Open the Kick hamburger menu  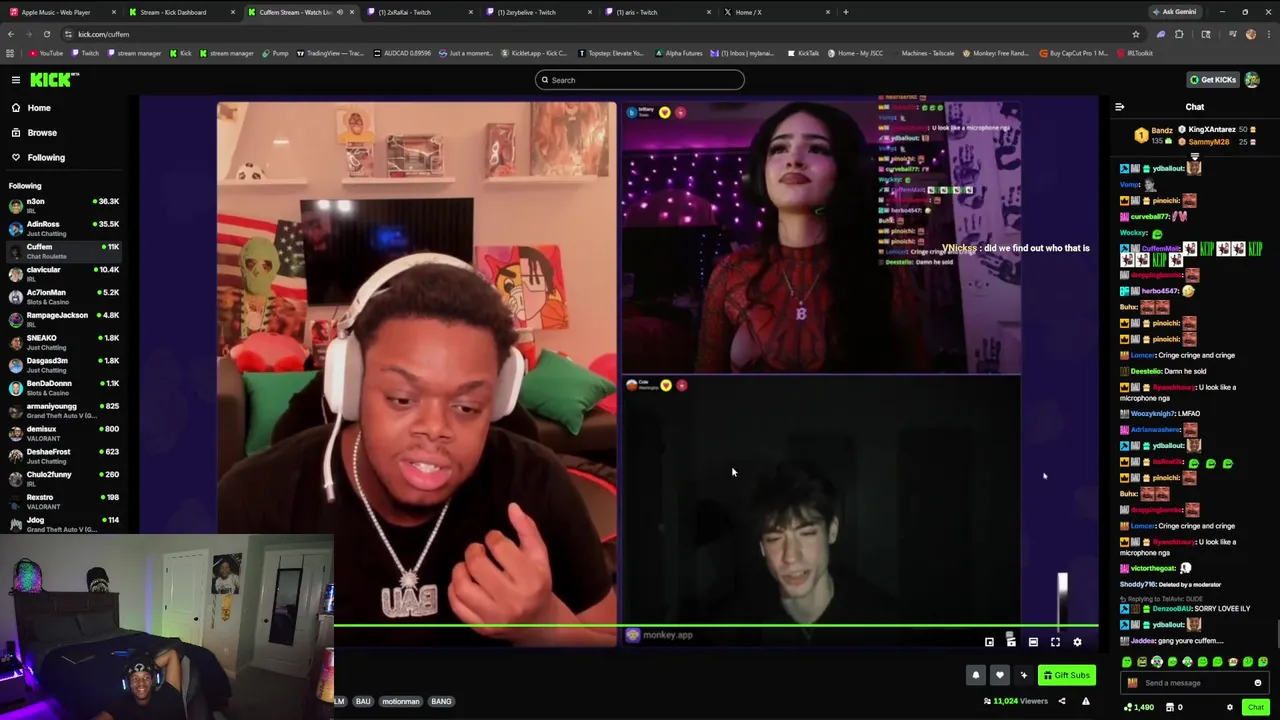[x=16, y=80]
